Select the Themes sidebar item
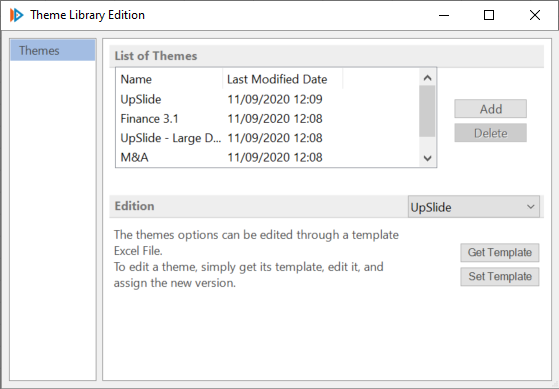This screenshot has height=389, width=559. (x=53, y=50)
